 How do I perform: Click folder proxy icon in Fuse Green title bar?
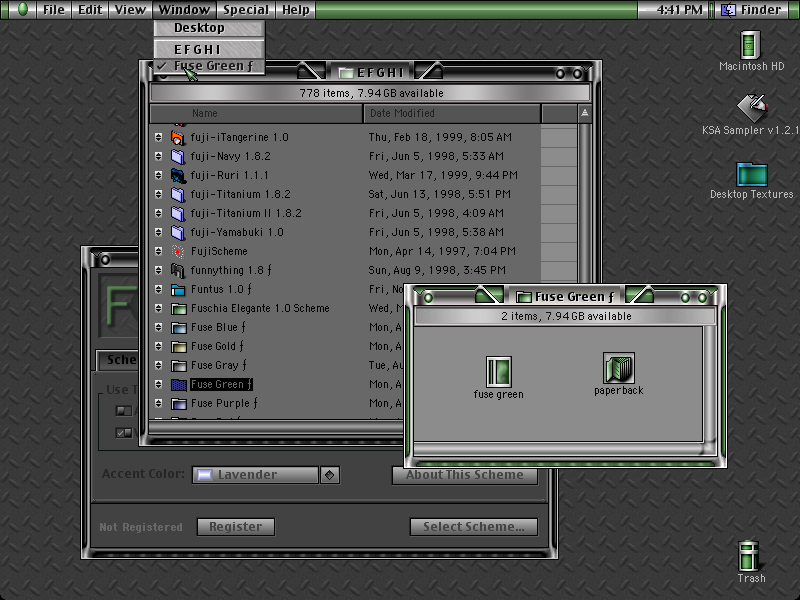[x=523, y=296]
